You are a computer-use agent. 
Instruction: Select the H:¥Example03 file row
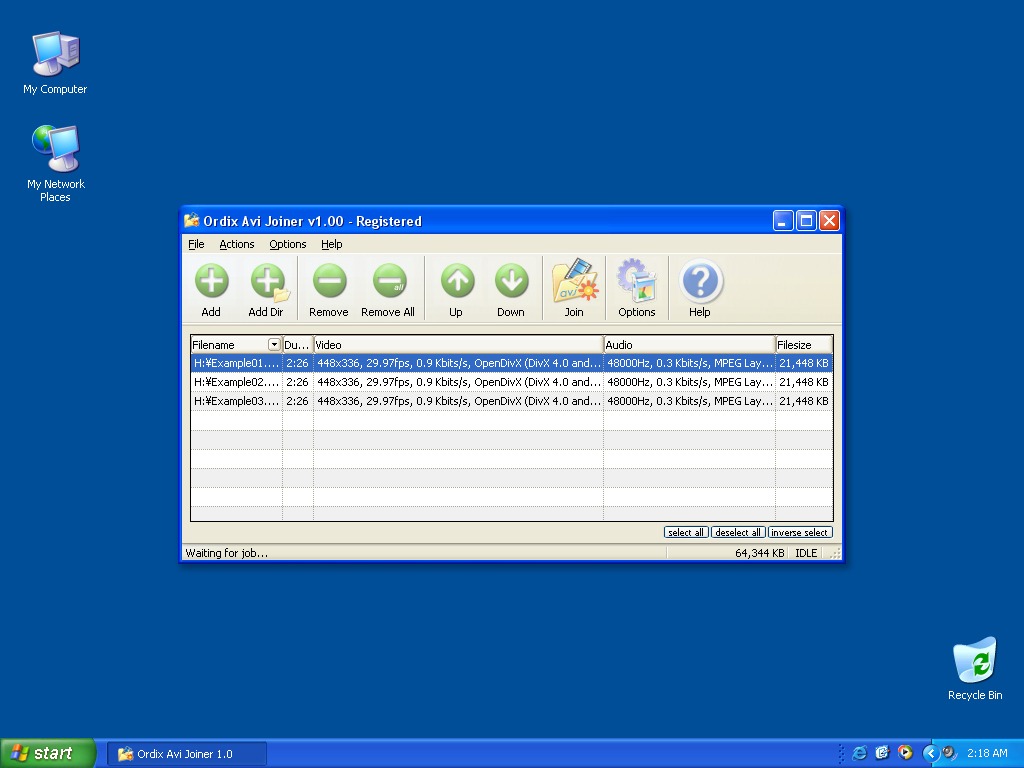pos(512,401)
